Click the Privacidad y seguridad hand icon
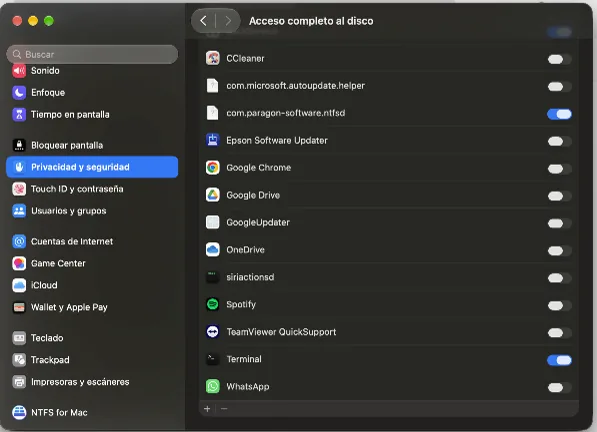Viewport: 597px width, 432px height. click(19, 167)
